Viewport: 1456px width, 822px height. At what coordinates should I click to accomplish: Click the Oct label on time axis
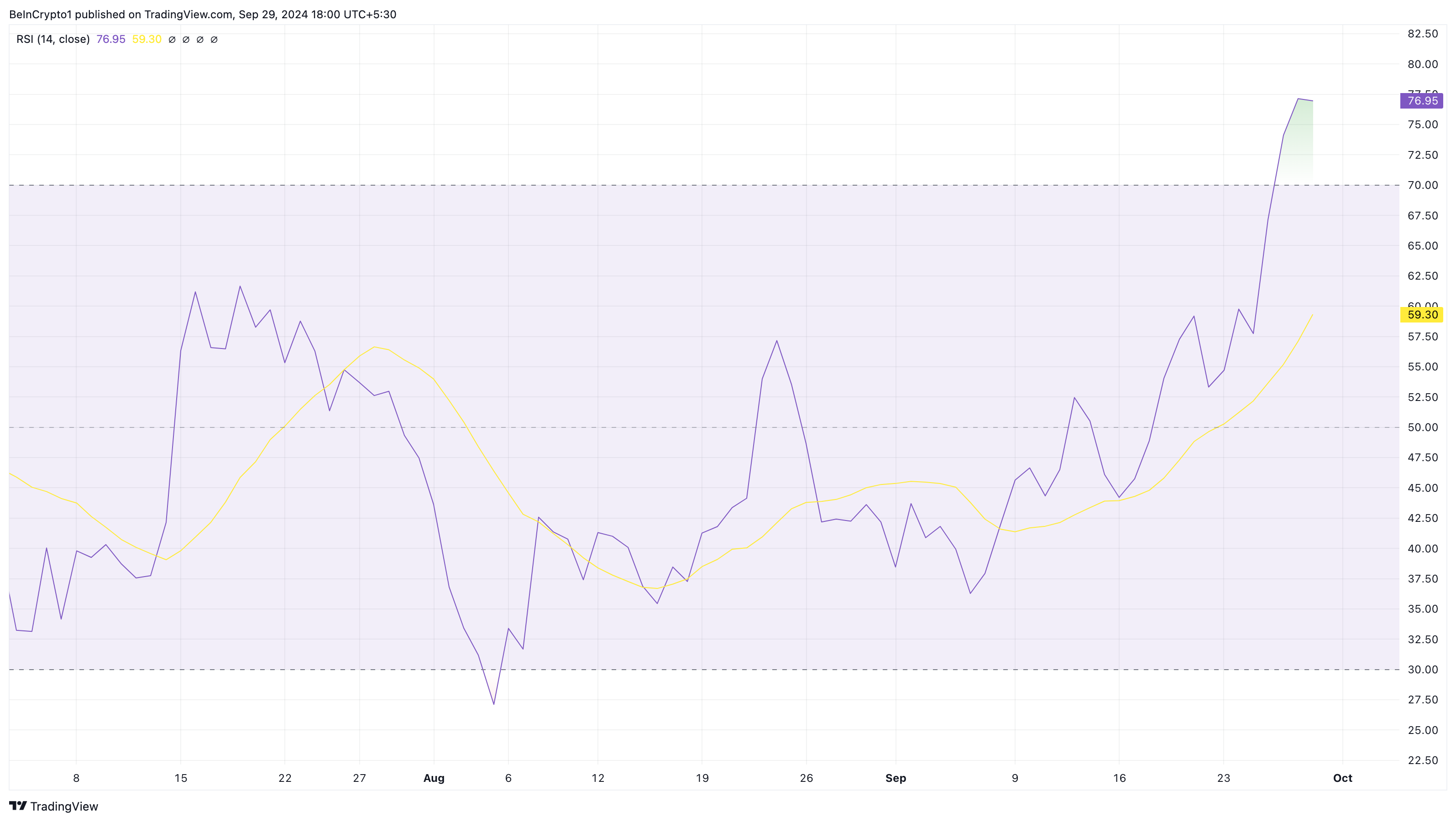coord(1342,778)
